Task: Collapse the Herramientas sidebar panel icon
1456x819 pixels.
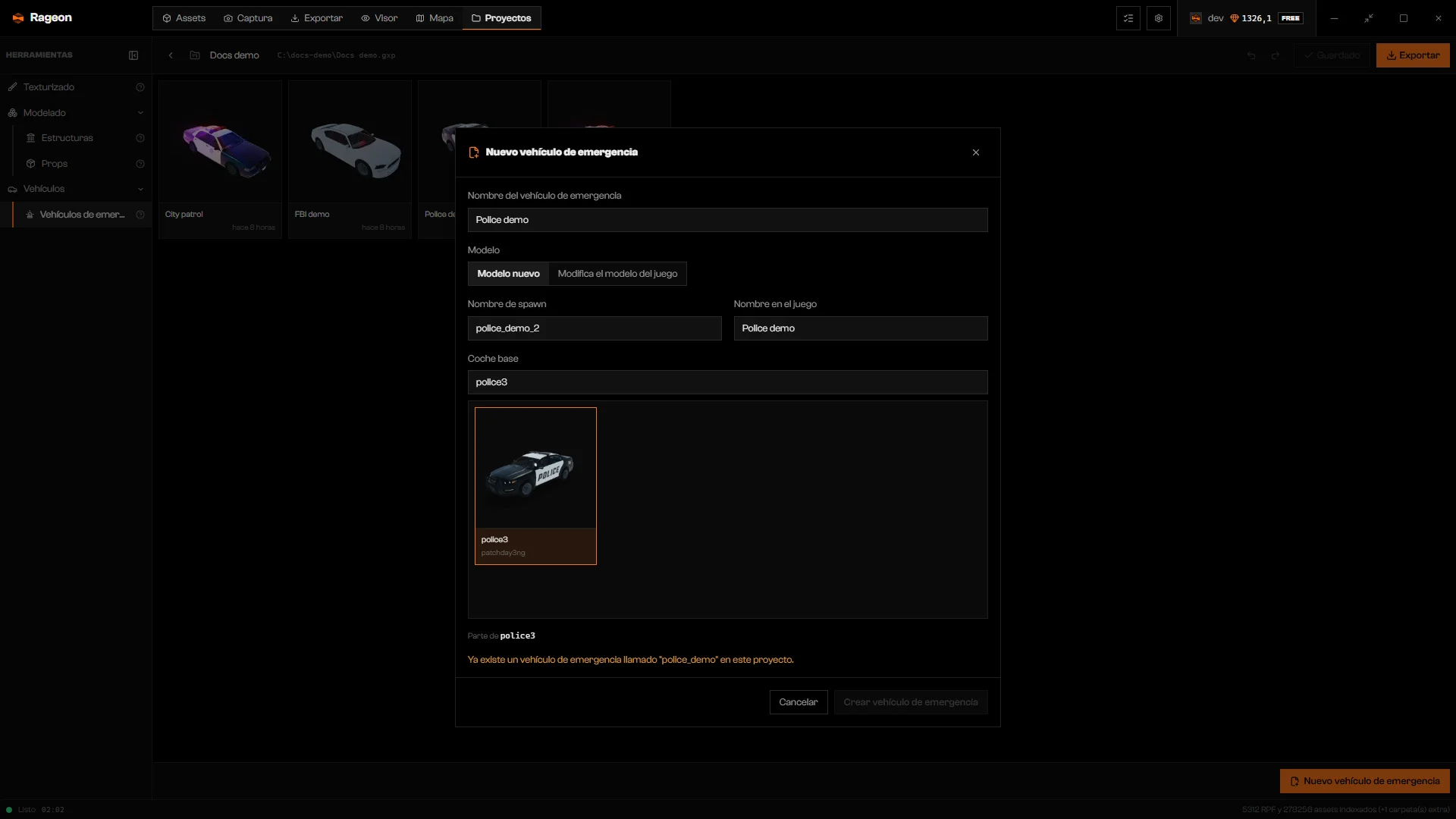Action: (x=133, y=55)
